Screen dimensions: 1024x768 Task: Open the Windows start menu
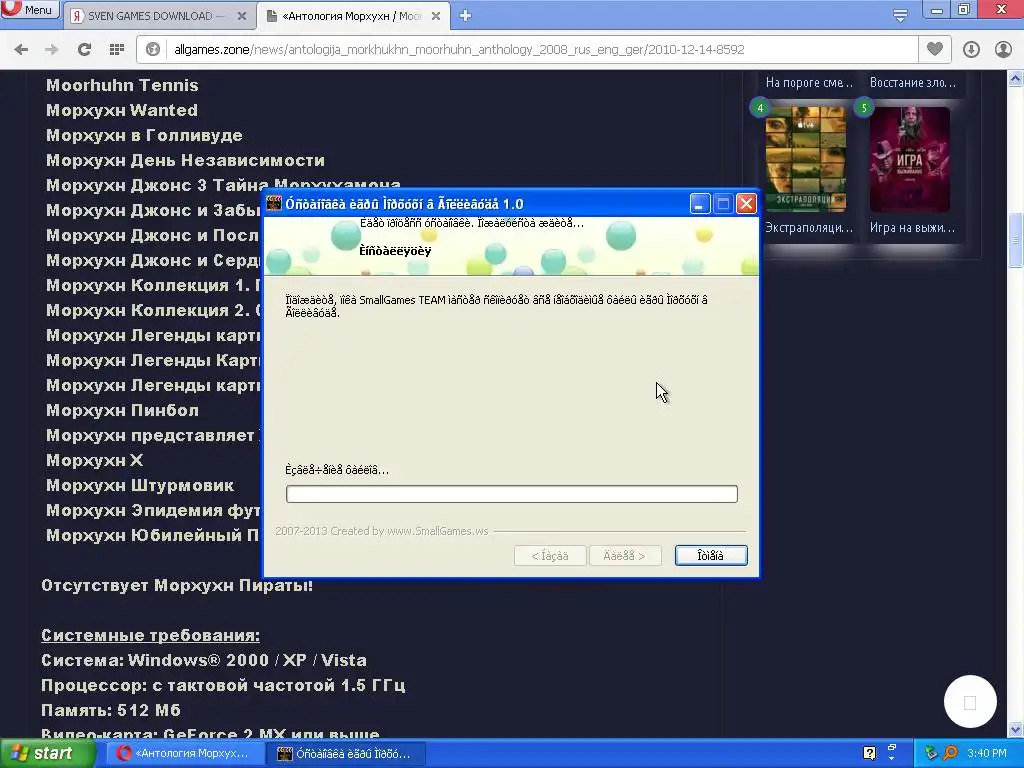pyautogui.click(x=46, y=753)
